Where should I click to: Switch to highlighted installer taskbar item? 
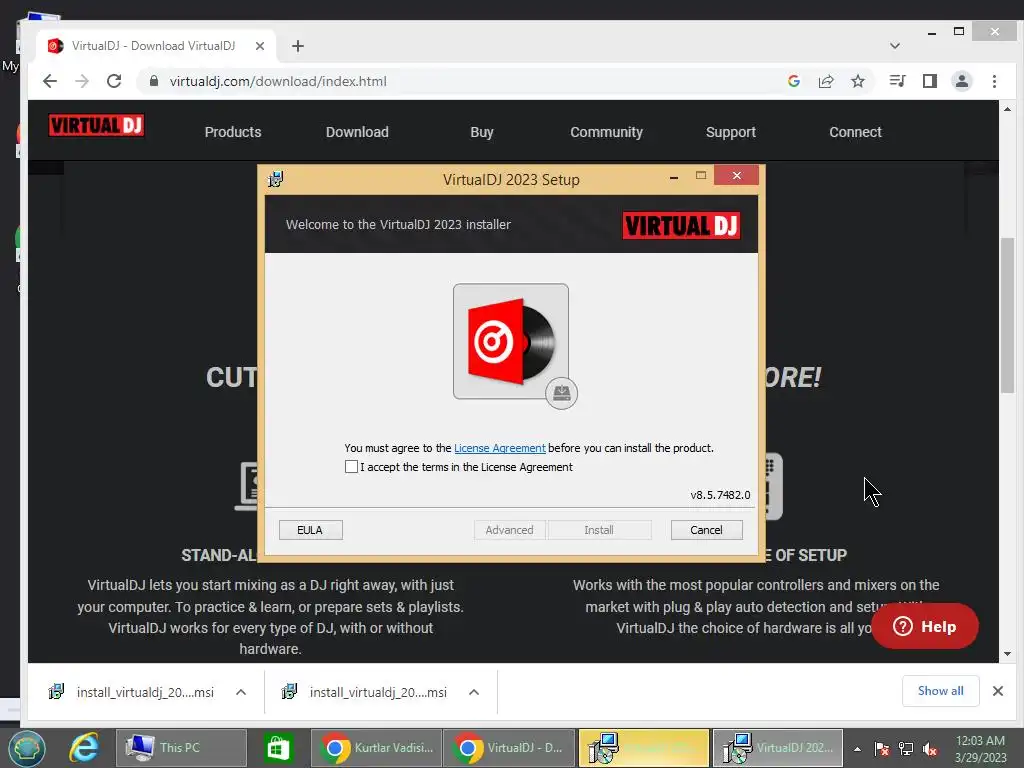click(x=644, y=748)
